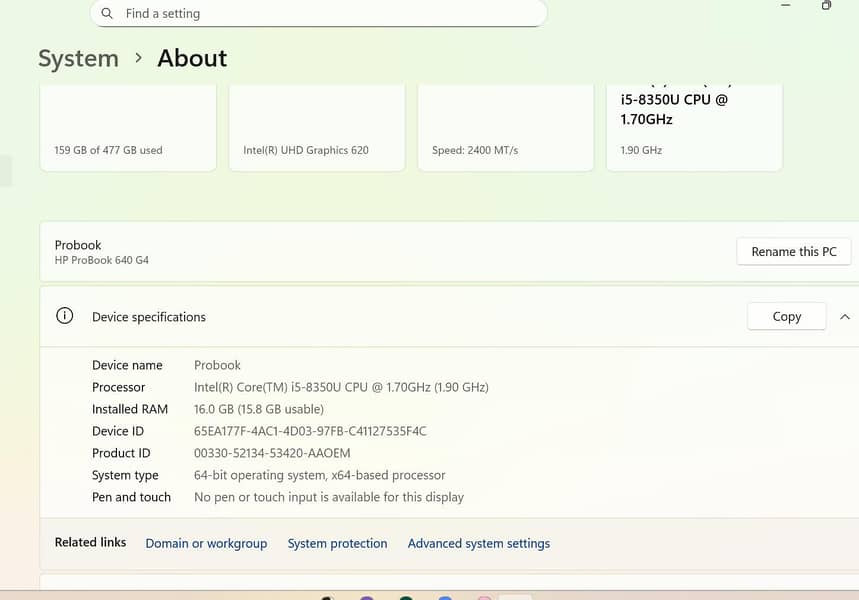Go back to System in breadcrumb
Viewport: 859px width, 600px height.
point(78,59)
